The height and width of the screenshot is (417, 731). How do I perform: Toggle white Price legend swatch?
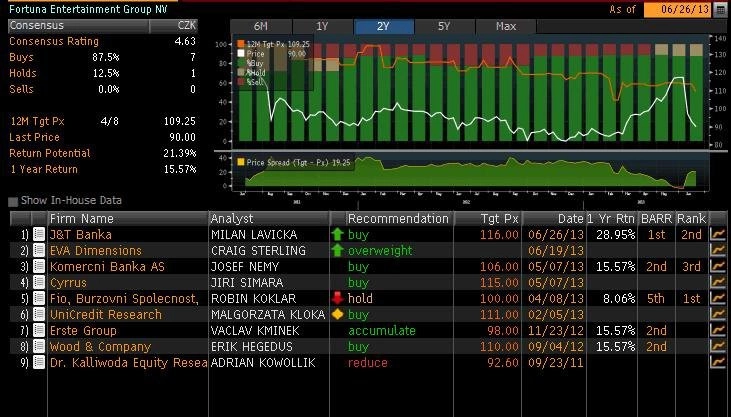pos(241,54)
